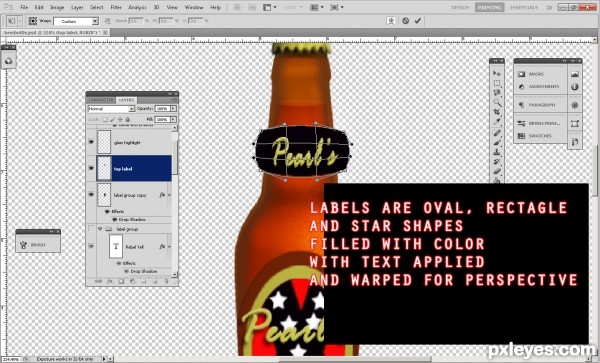Collapse effects on label group copy layer
The height and width of the screenshot is (363, 600).
170,195
